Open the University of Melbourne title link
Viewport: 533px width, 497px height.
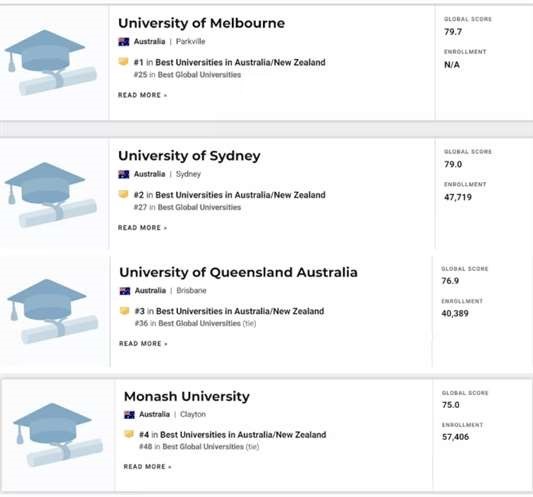(202, 23)
